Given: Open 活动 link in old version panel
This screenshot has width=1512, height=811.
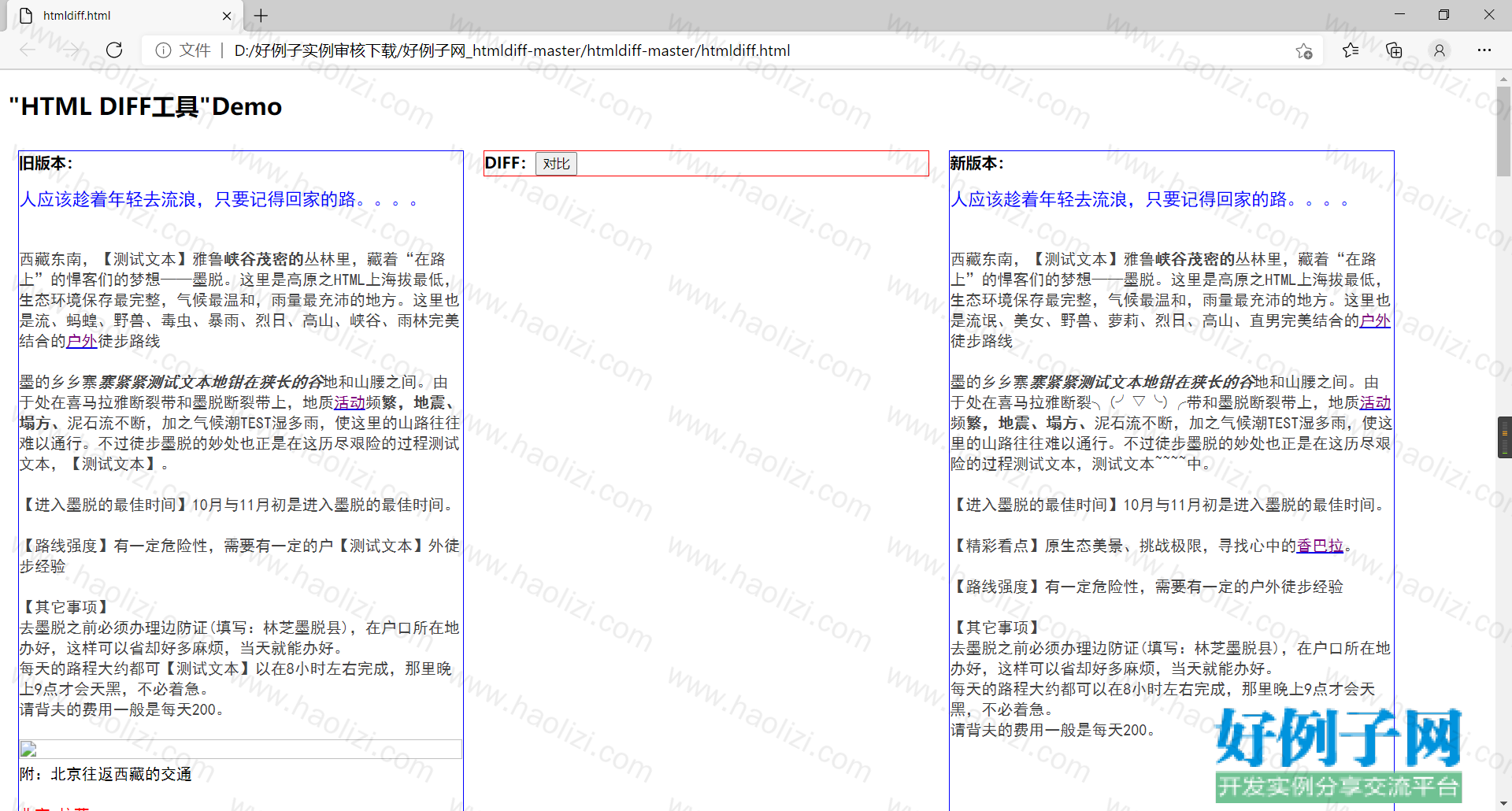Looking at the screenshot, I should 350,402.
